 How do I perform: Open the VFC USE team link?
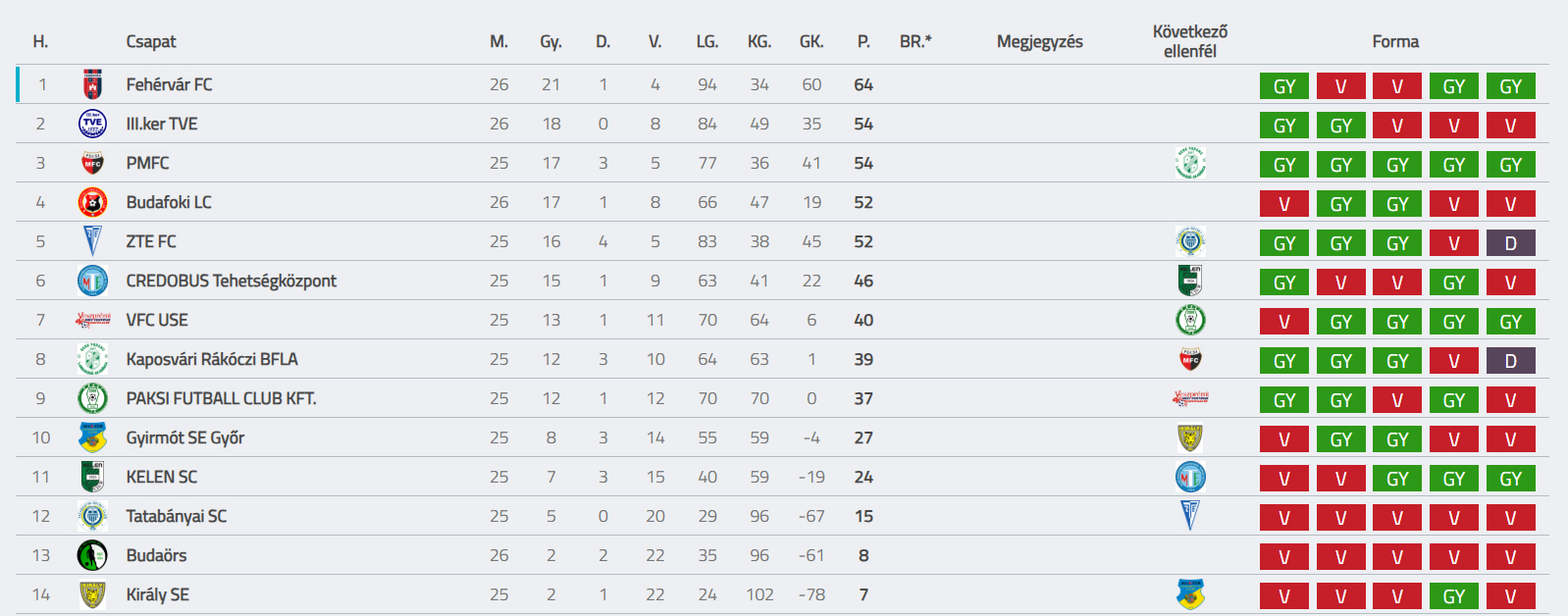pyautogui.click(x=157, y=320)
